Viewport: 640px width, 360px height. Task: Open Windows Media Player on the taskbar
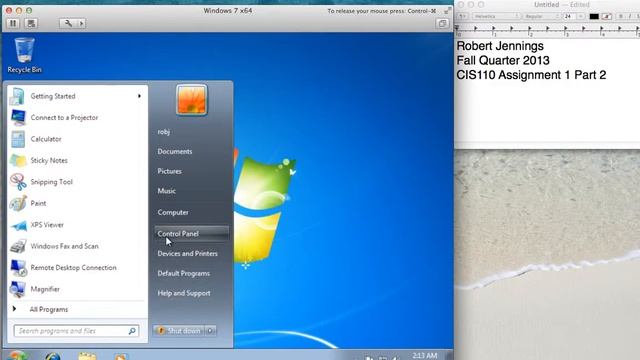pos(121,357)
